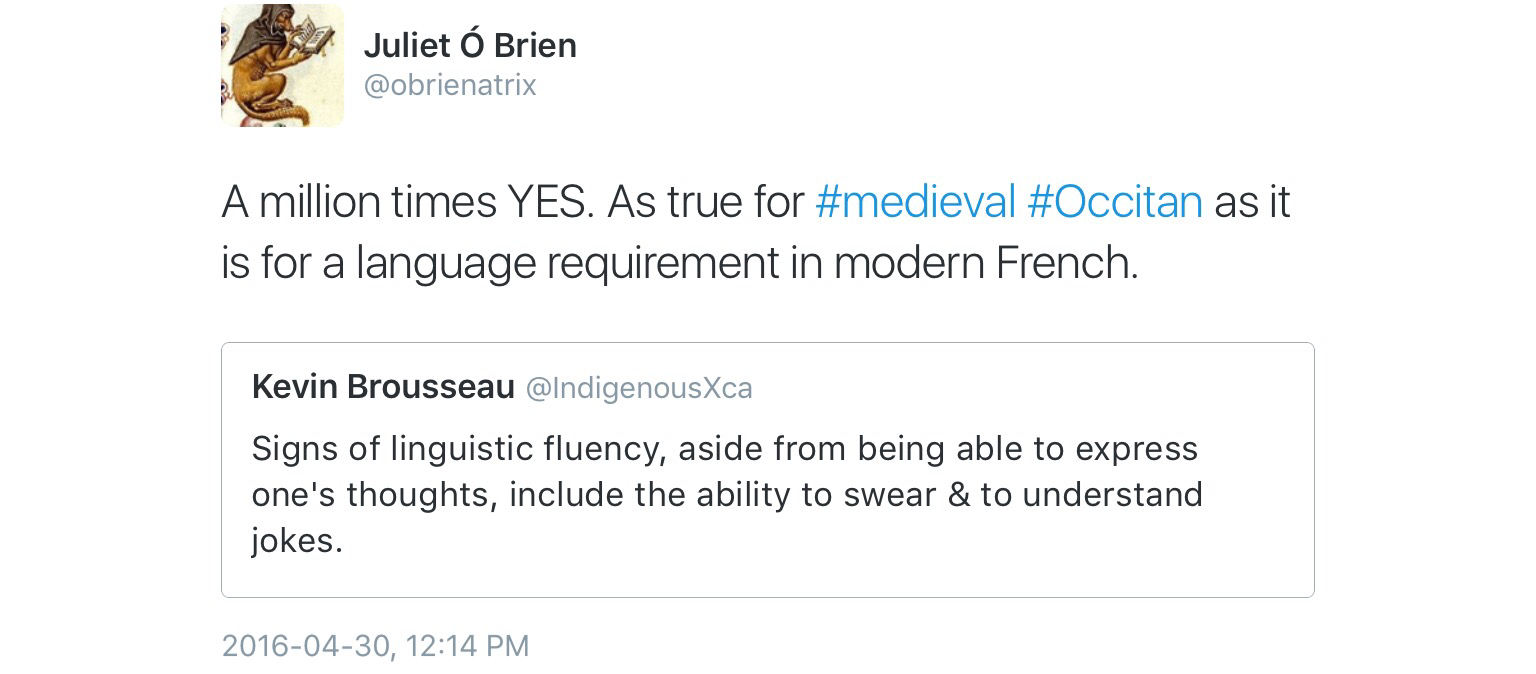1536x674 pixels.
Task: Click the time "12:14 PM"
Action: point(468,646)
